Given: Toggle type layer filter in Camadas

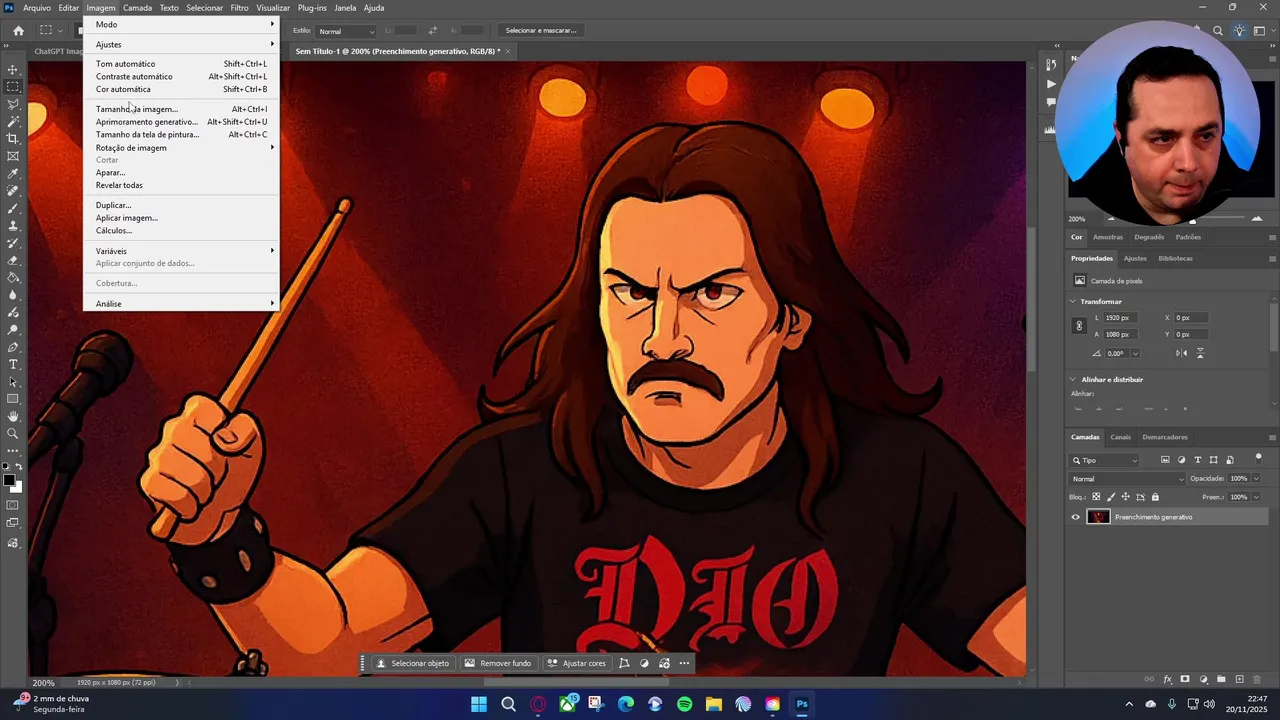Looking at the screenshot, I should click(x=1198, y=460).
